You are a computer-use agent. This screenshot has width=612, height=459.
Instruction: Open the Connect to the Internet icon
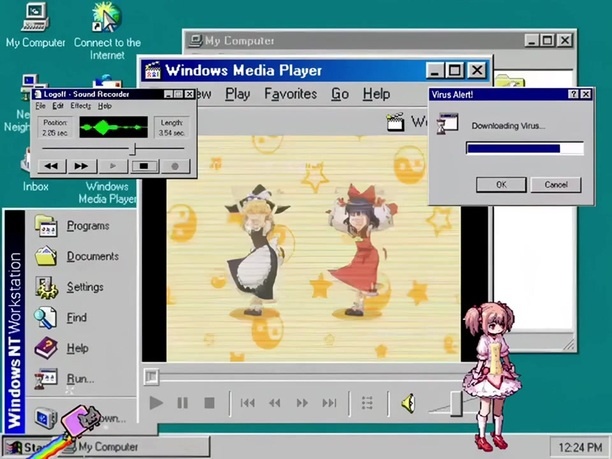click(x=106, y=18)
